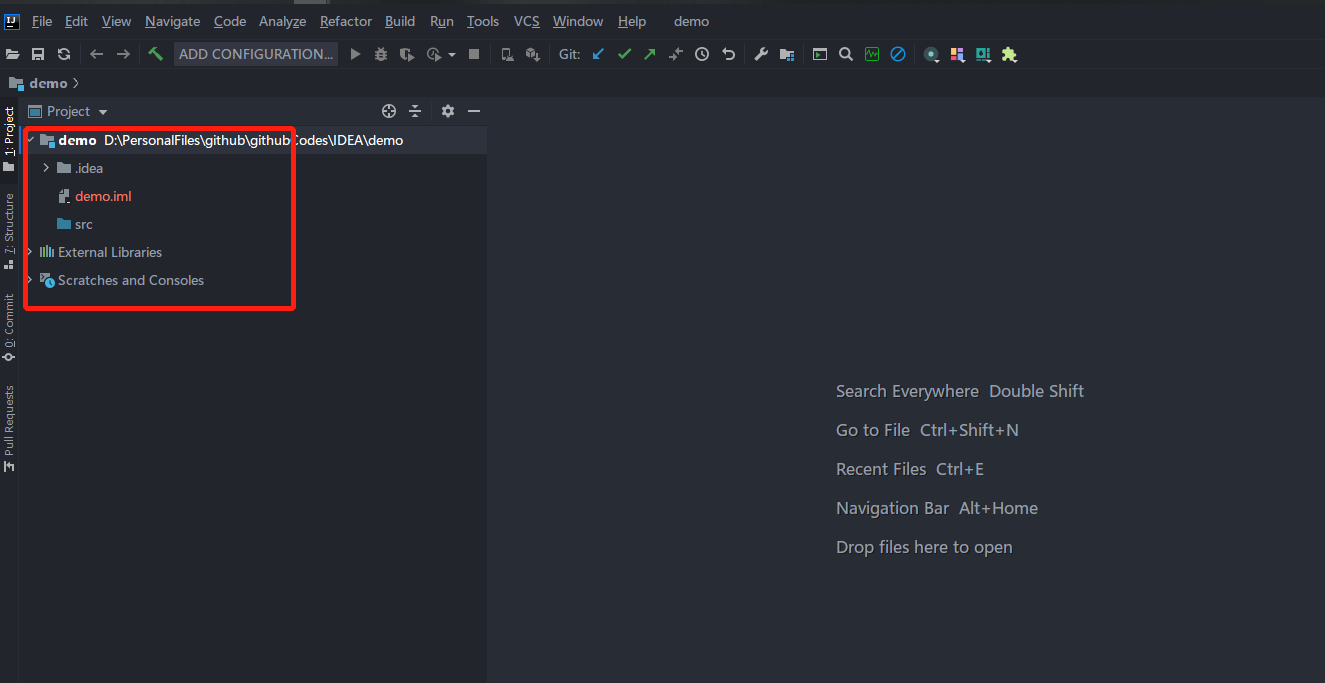Select the demo.iml file
The width and height of the screenshot is (1325, 683).
[x=103, y=196]
